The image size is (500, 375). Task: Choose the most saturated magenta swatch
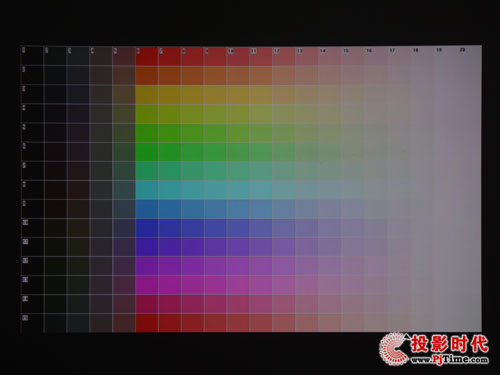tap(147, 285)
